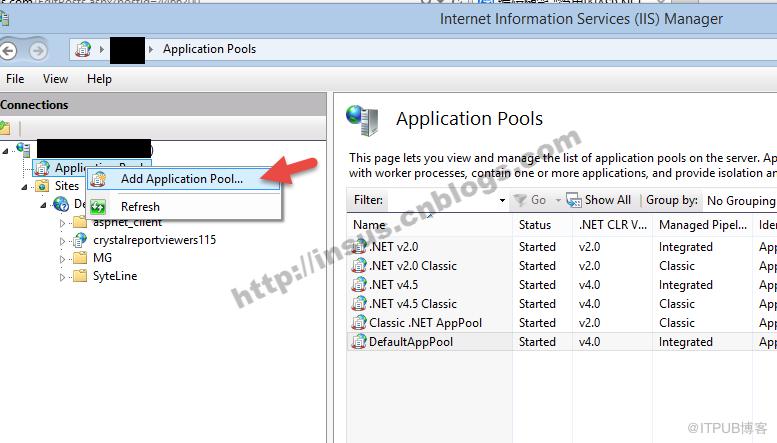Choose Refresh from the context menu
This screenshot has width=777, height=443.
pyautogui.click(x=184, y=207)
